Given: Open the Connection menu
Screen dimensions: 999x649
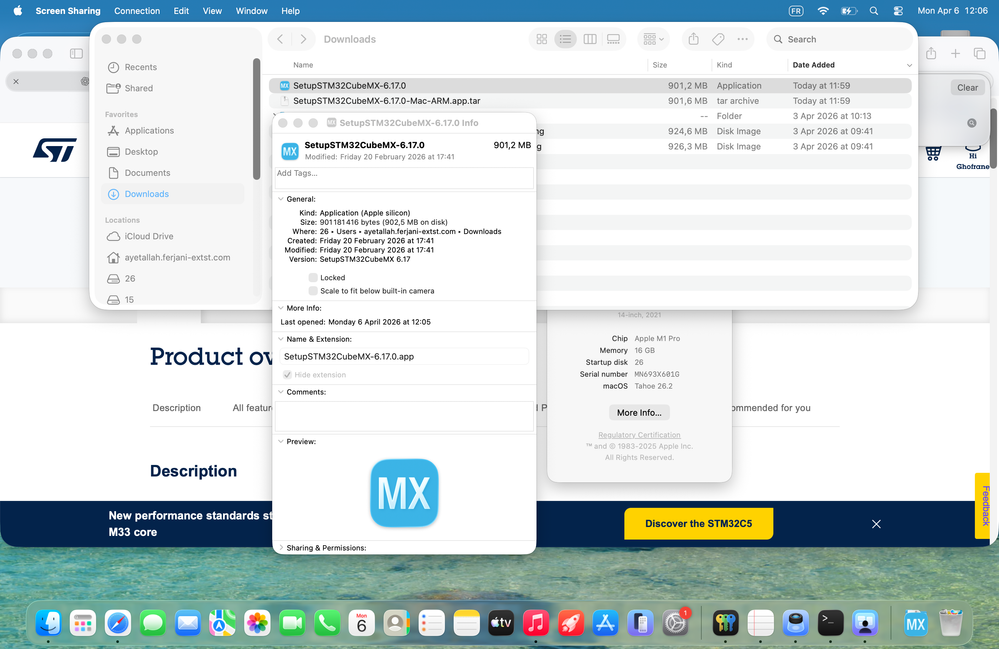Looking at the screenshot, I should pyautogui.click(x=137, y=11).
